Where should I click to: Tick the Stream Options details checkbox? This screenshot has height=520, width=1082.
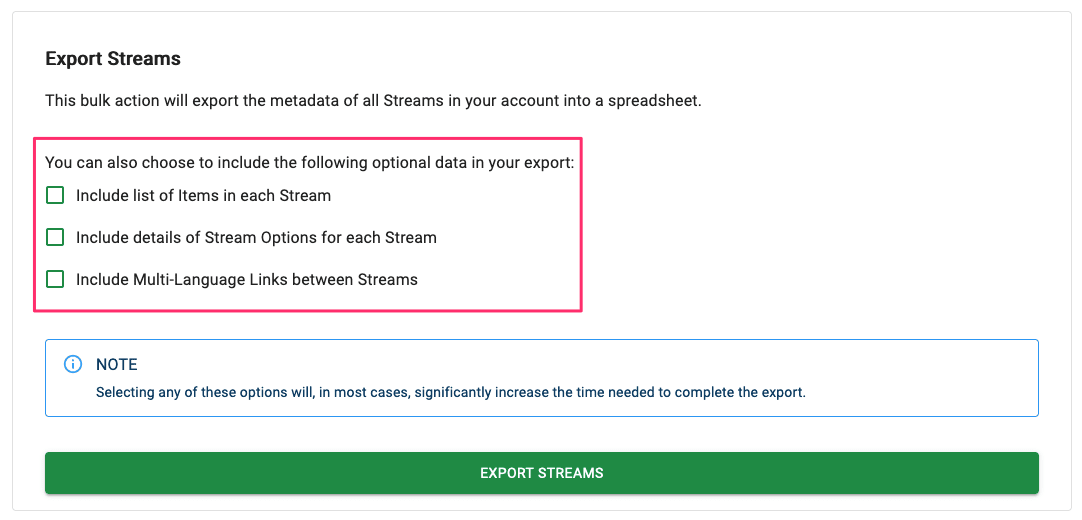tap(55, 237)
